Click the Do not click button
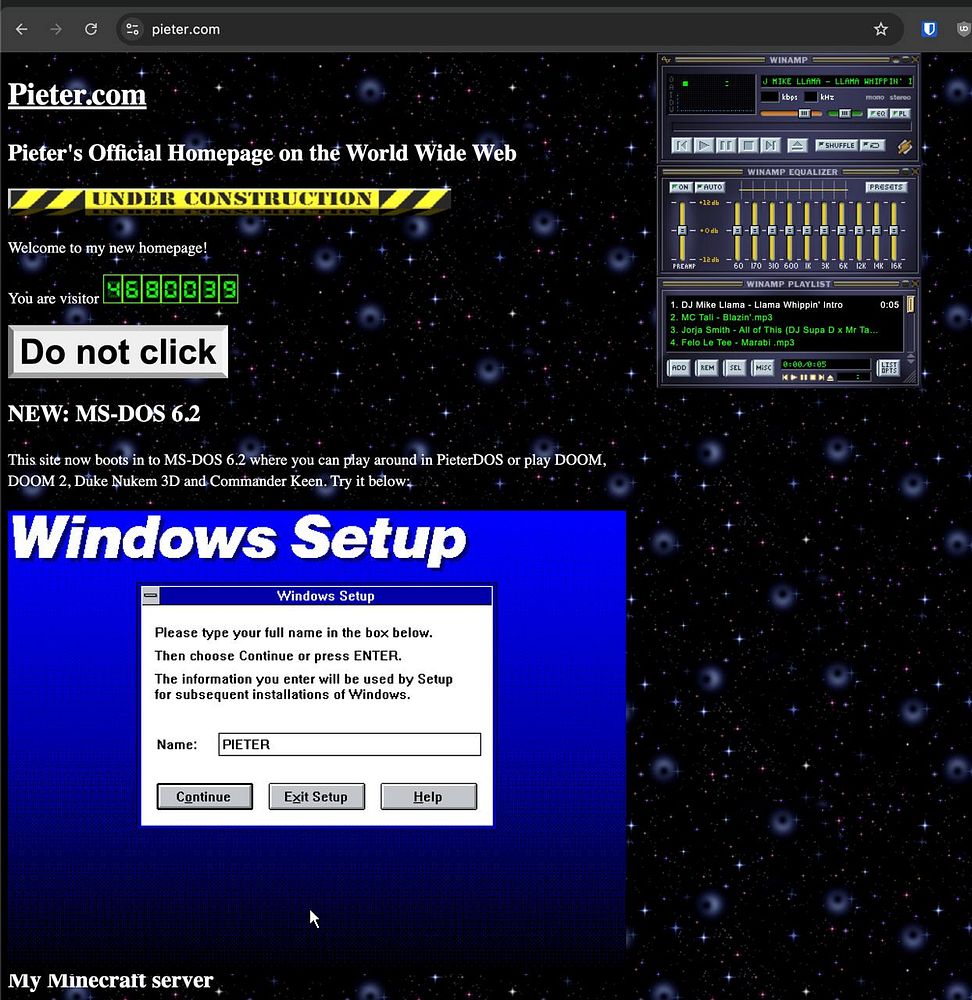The width and height of the screenshot is (972, 1000). pyautogui.click(x=118, y=352)
